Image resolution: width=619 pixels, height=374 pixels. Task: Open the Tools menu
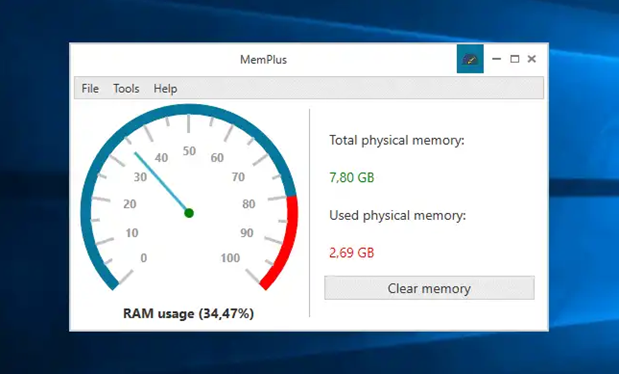126,88
